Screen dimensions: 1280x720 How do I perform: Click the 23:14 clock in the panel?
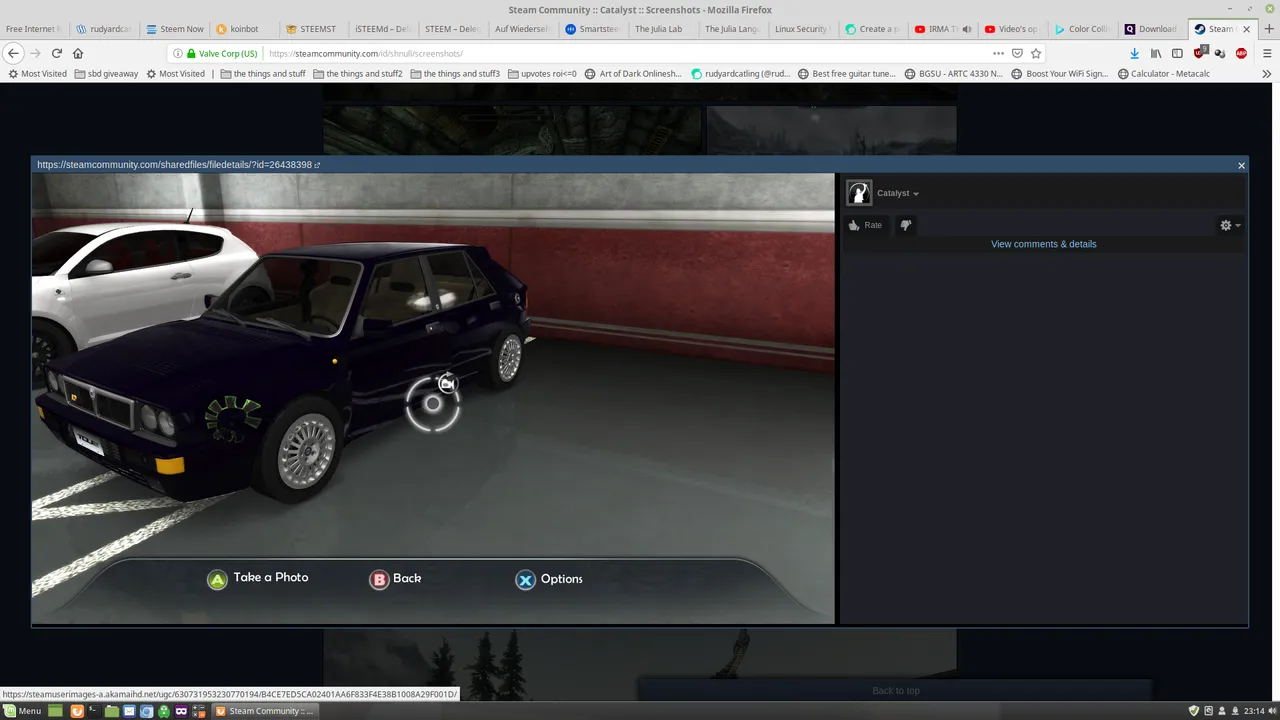tap(1254, 711)
